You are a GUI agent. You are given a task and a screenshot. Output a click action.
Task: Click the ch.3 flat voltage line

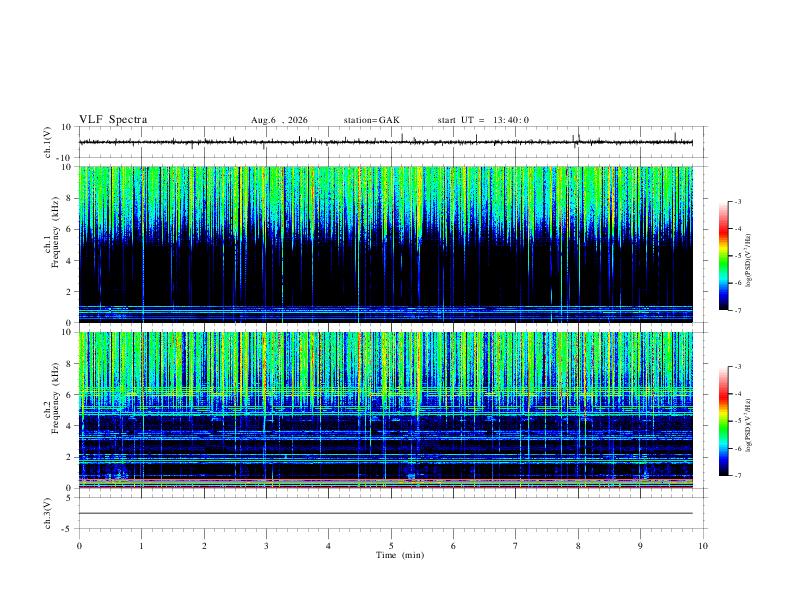[385, 513]
